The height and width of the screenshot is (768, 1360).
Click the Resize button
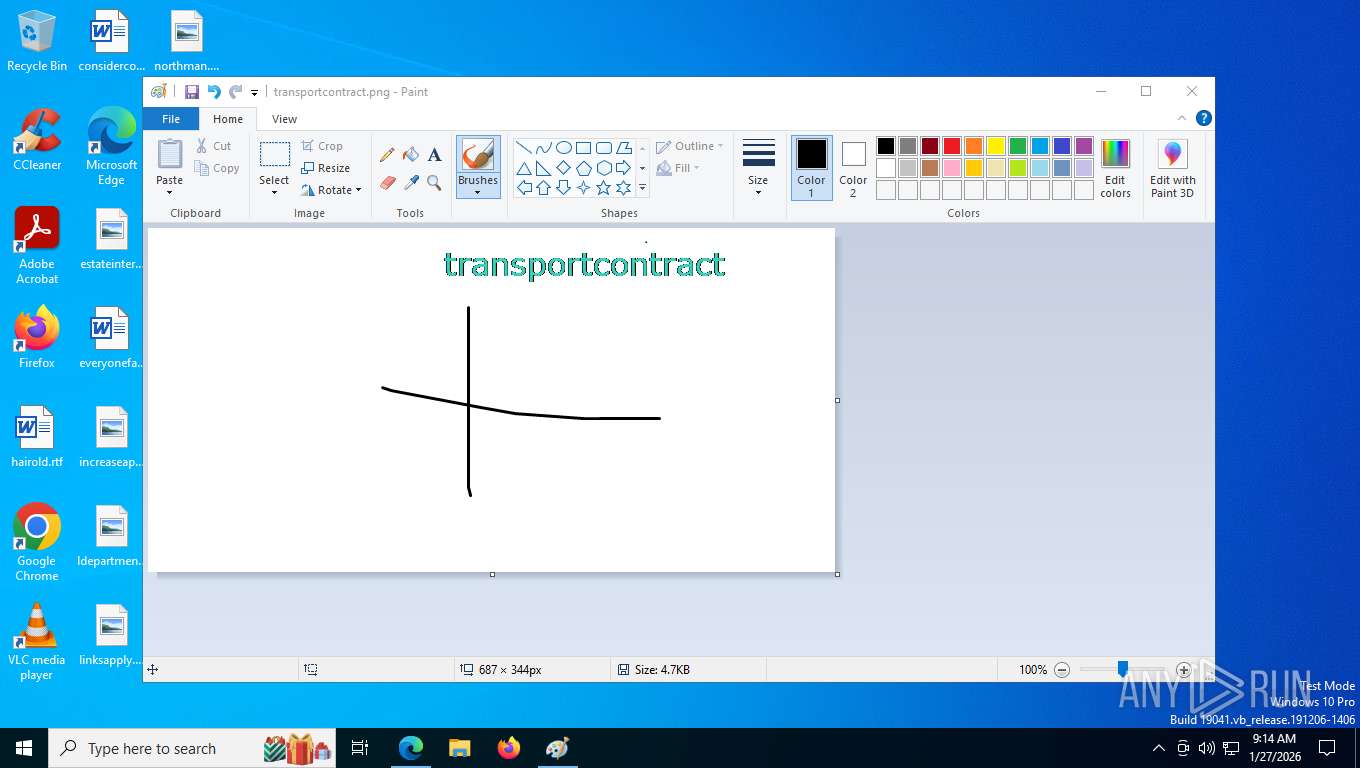click(x=325, y=168)
